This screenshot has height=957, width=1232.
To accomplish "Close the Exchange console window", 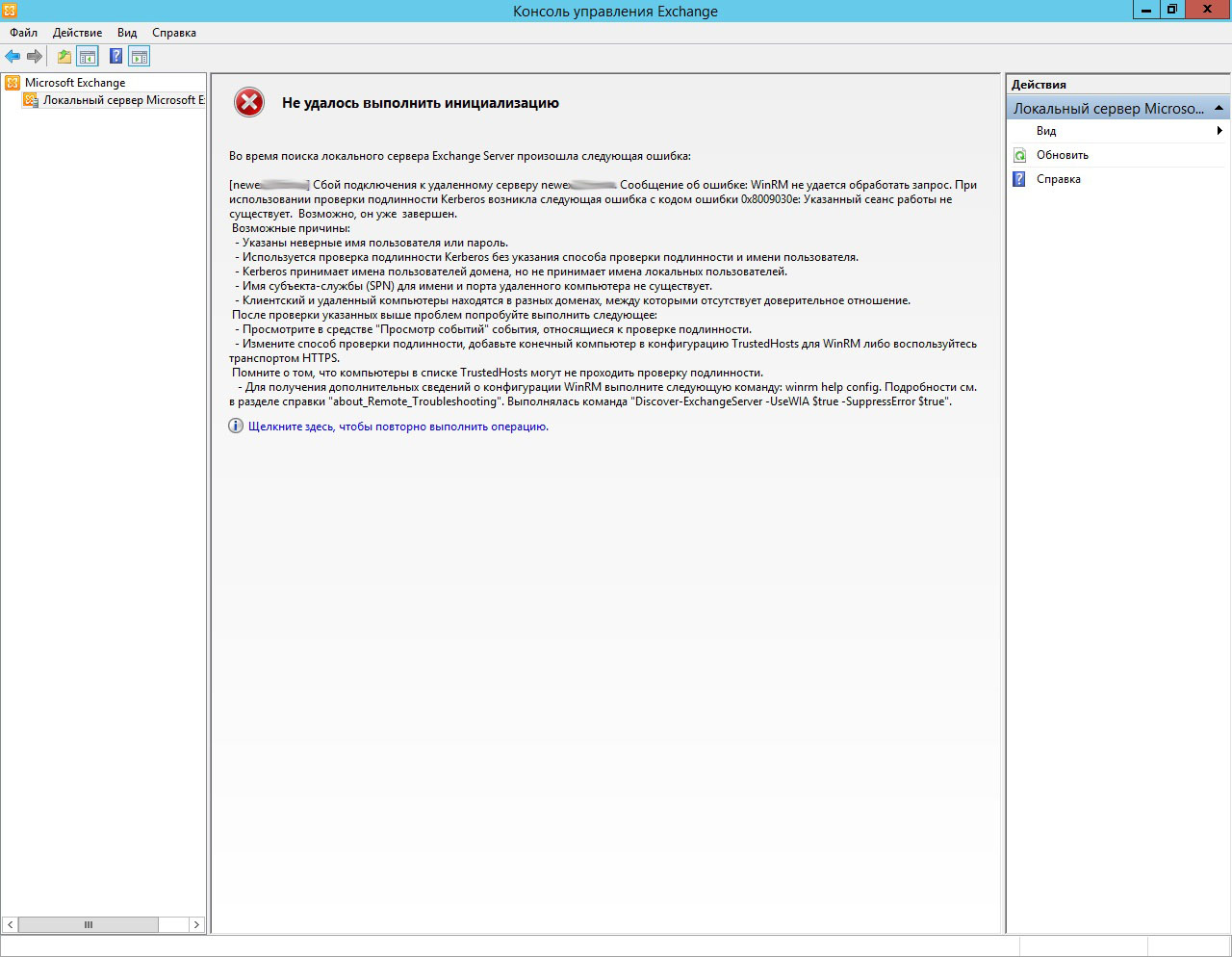I will click(1208, 10).
